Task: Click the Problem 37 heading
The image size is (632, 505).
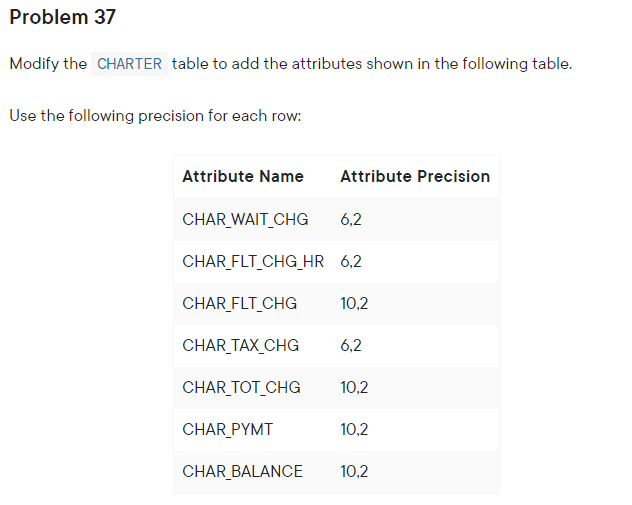Action: [63, 18]
